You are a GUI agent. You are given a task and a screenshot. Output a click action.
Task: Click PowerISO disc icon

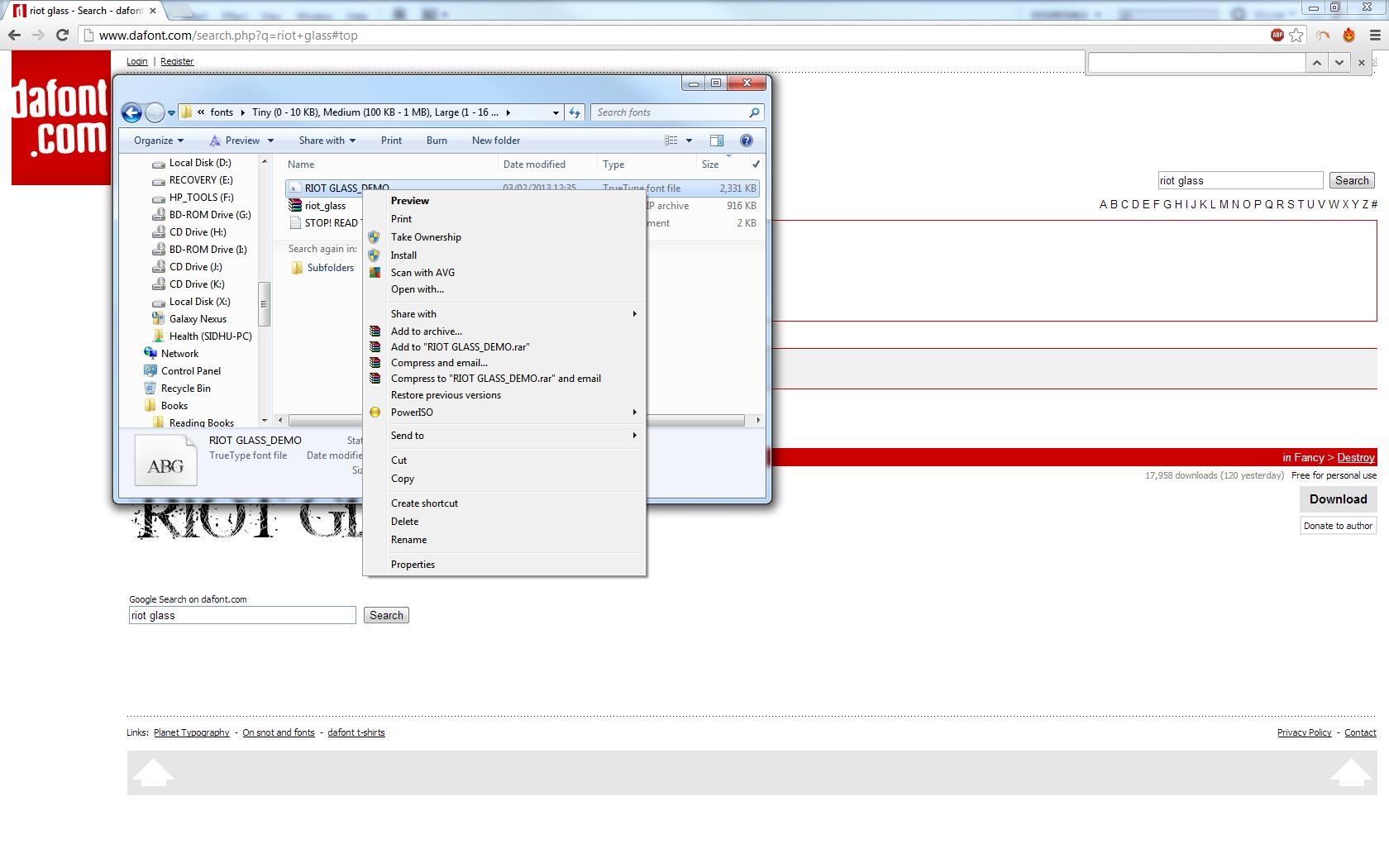pyautogui.click(x=375, y=413)
